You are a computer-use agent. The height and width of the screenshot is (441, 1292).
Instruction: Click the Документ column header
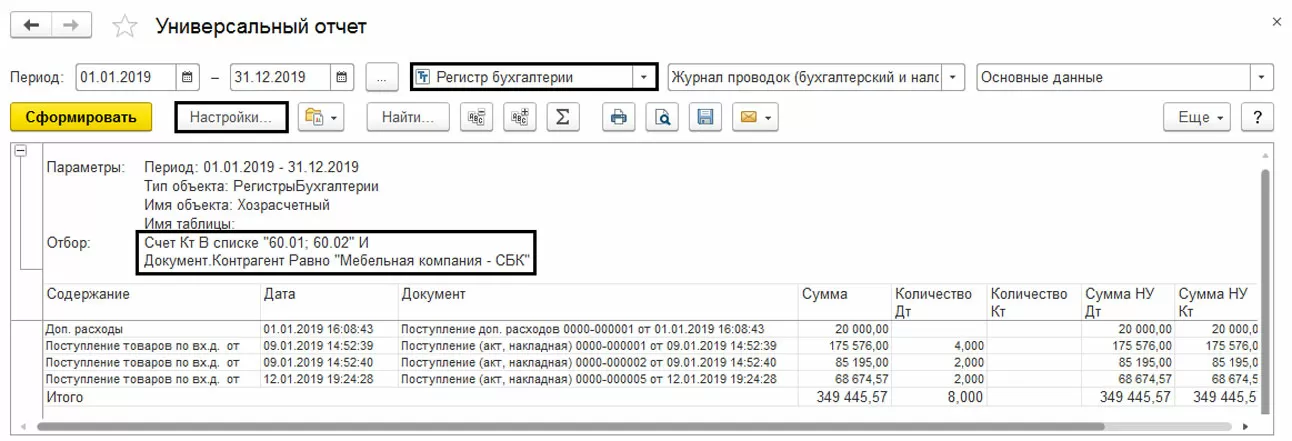click(x=598, y=302)
